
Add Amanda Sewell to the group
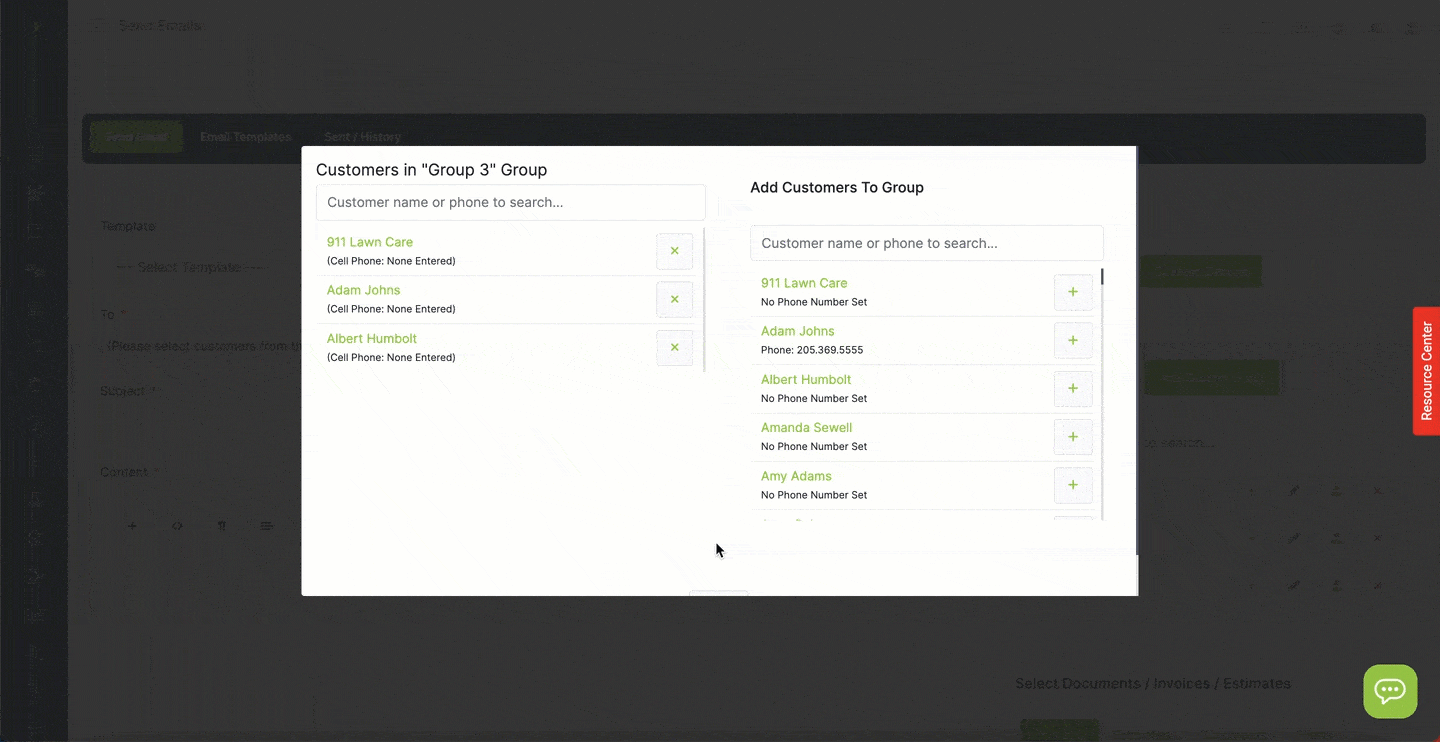pos(1073,437)
